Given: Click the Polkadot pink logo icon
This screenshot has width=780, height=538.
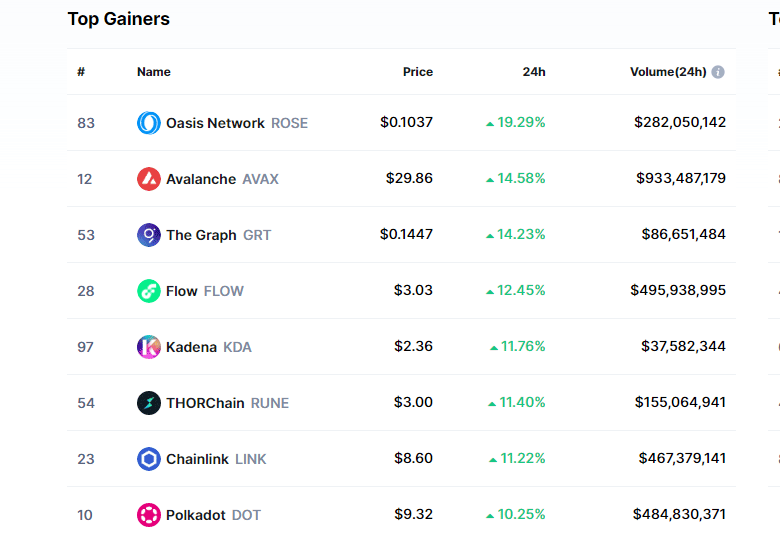Looking at the screenshot, I should (148, 515).
